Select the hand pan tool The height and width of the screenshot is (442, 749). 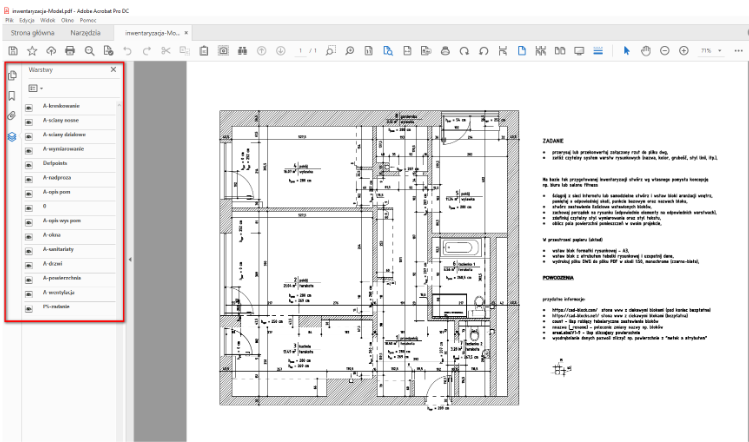click(x=645, y=50)
